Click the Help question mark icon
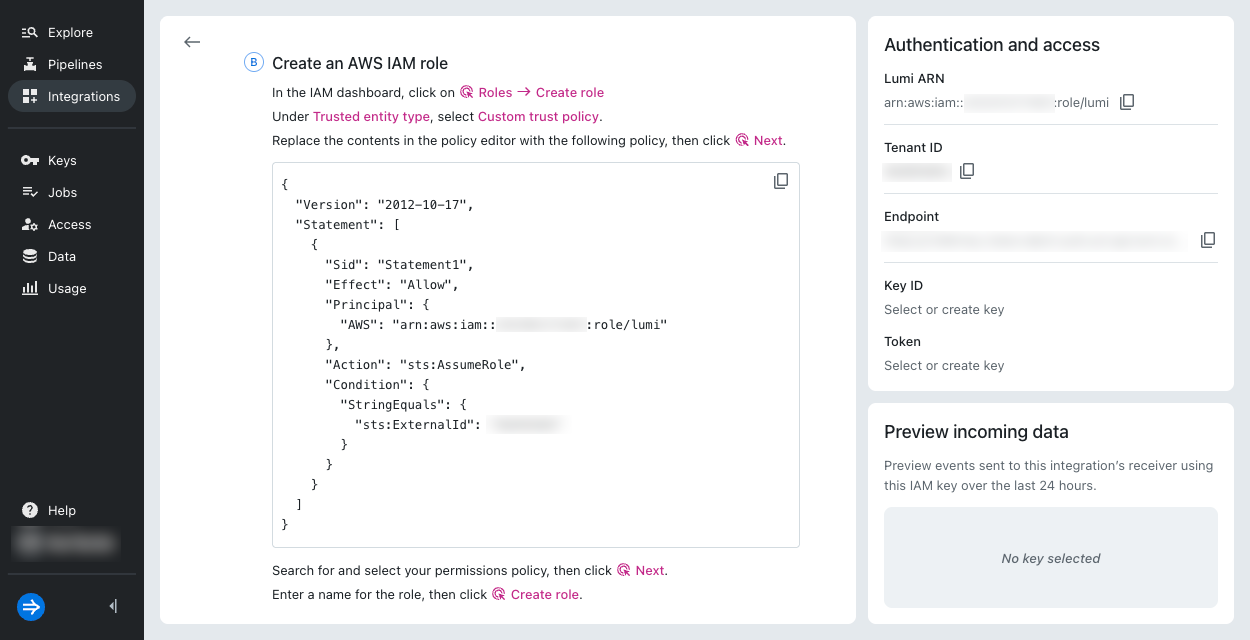The height and width of the screenshot is (640, 1250). click(x=30, y=510)
